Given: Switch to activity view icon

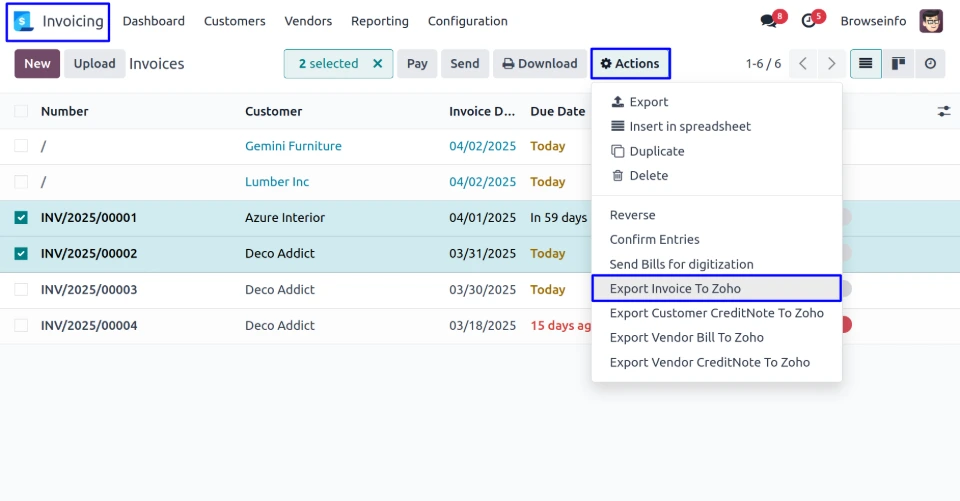Looking at the screenshot, I should click(930, 64).
